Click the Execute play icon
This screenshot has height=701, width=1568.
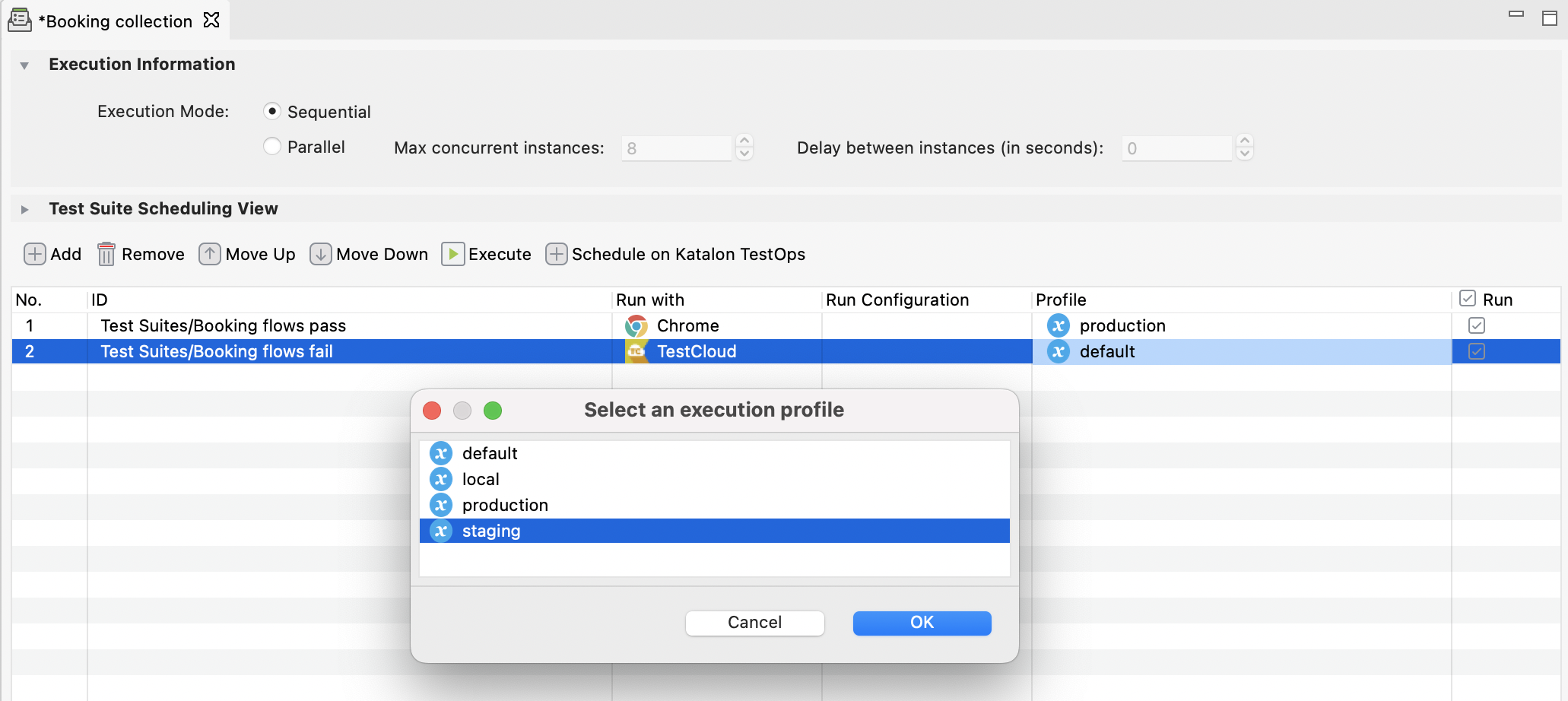[x=452, y=254]
